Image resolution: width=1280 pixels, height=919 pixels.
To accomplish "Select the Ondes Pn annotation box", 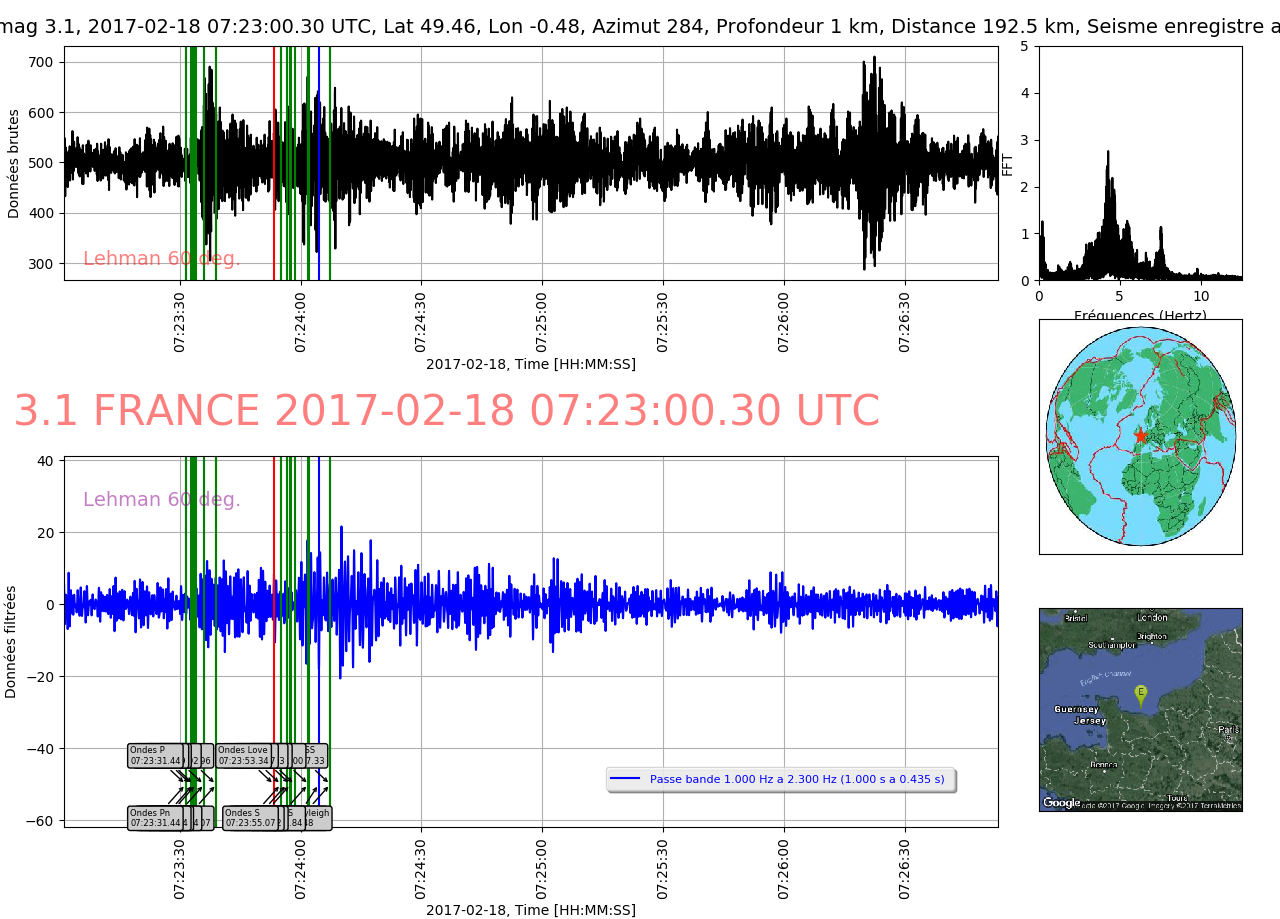I will (155, 817).
